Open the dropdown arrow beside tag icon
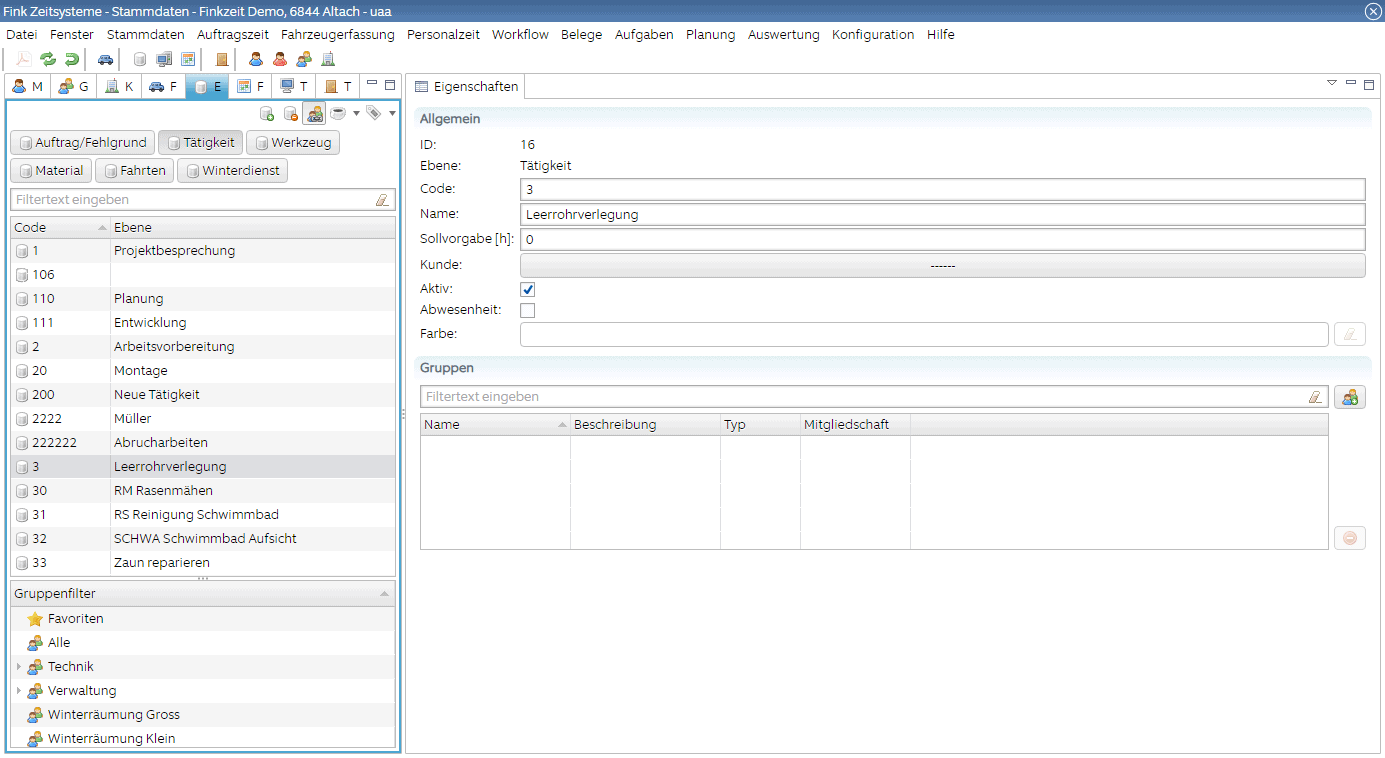Screen dimensions: 1385x758 (x=392, y=113)
